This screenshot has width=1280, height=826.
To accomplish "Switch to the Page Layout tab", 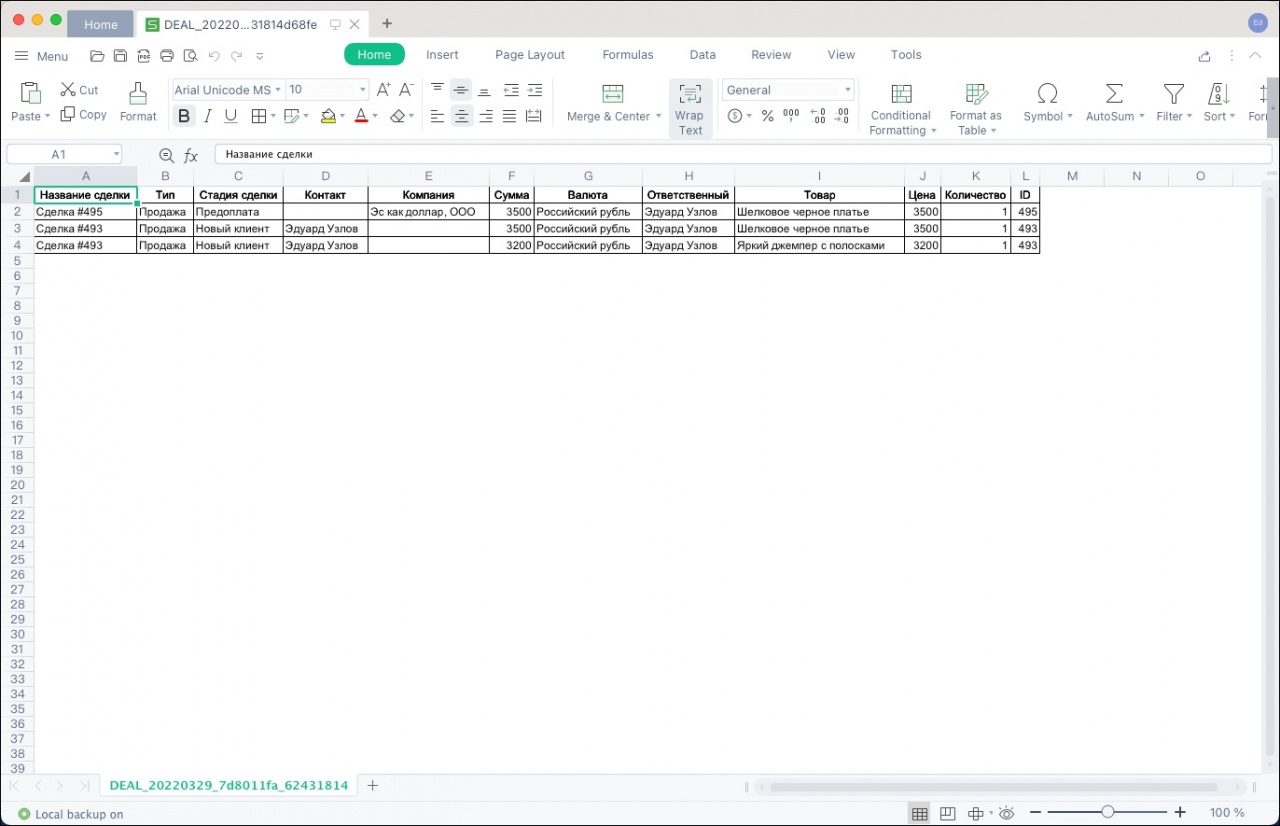I will [x=529, y=55].
